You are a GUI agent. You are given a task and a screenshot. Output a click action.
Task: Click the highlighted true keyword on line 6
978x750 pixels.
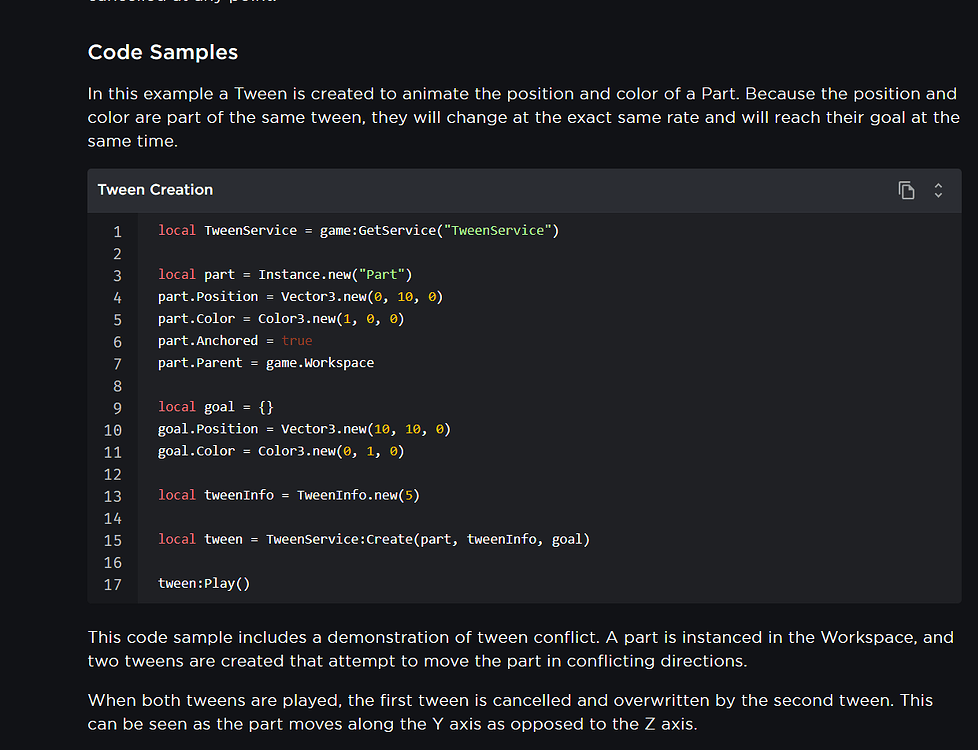pos(296,340)
